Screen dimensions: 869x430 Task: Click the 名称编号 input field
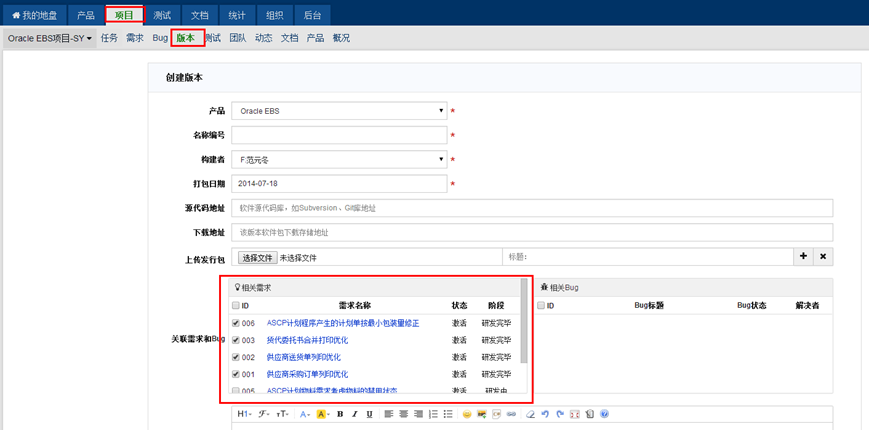coord(339,135)
